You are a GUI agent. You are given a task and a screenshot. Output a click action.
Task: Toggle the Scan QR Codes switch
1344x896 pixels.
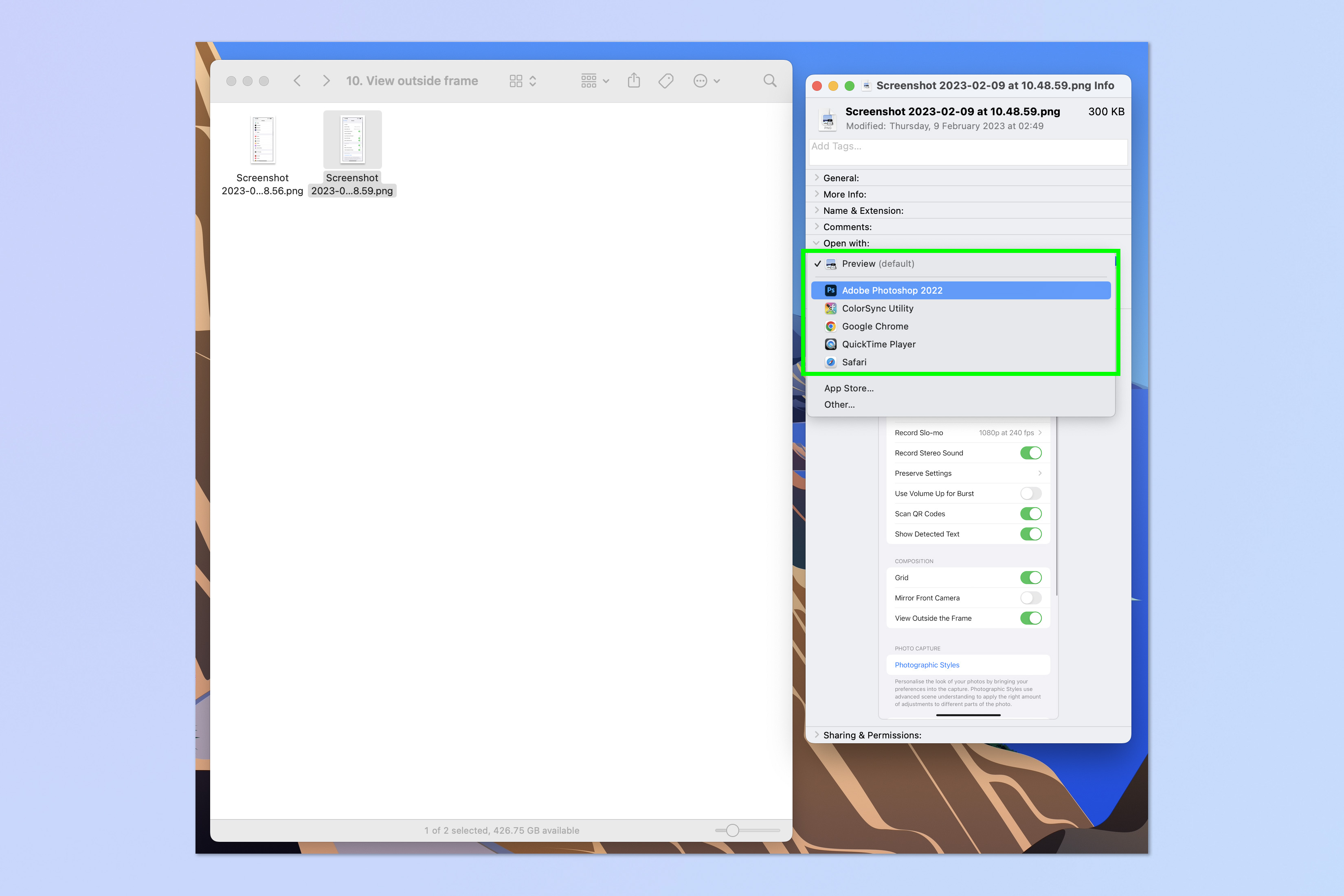(x=1031, y=513)
